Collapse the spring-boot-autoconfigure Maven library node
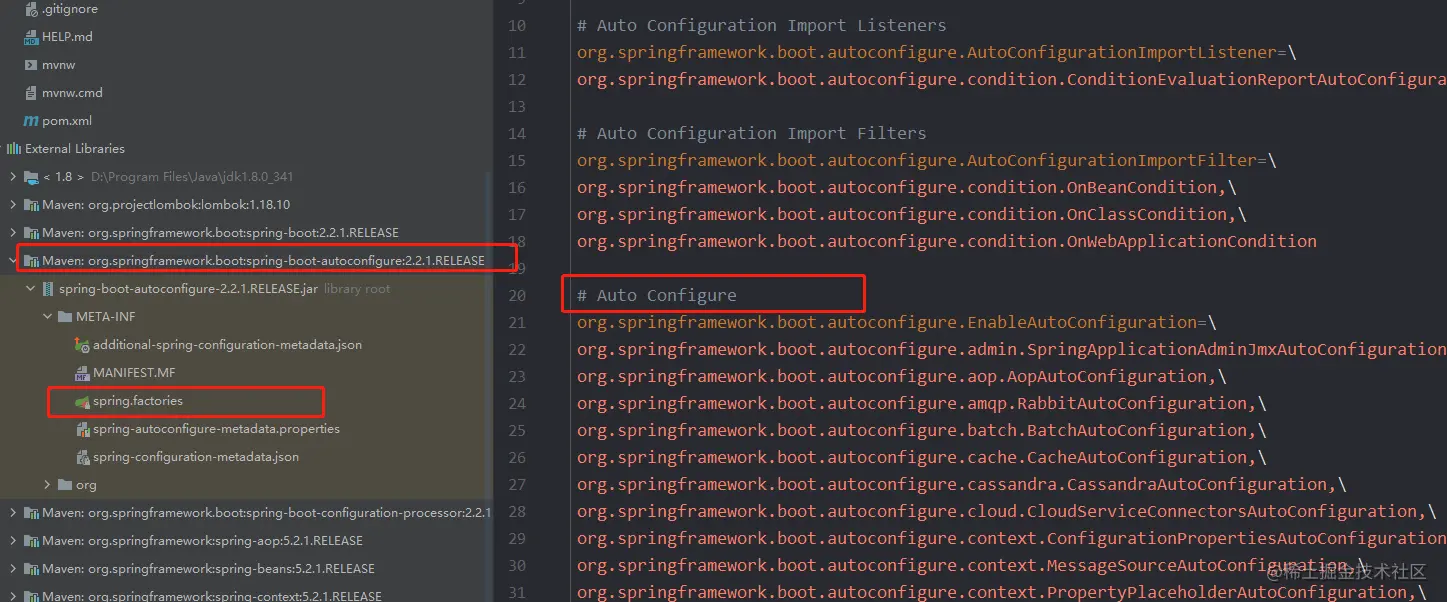Viewport: 1447px width, 602px height. pos(12,261)
